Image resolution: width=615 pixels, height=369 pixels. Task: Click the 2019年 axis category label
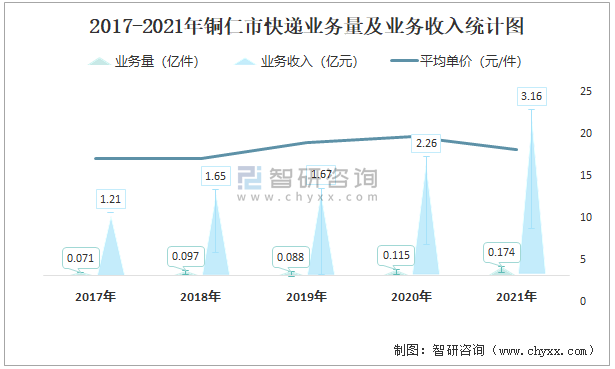(x=306, y=297)
